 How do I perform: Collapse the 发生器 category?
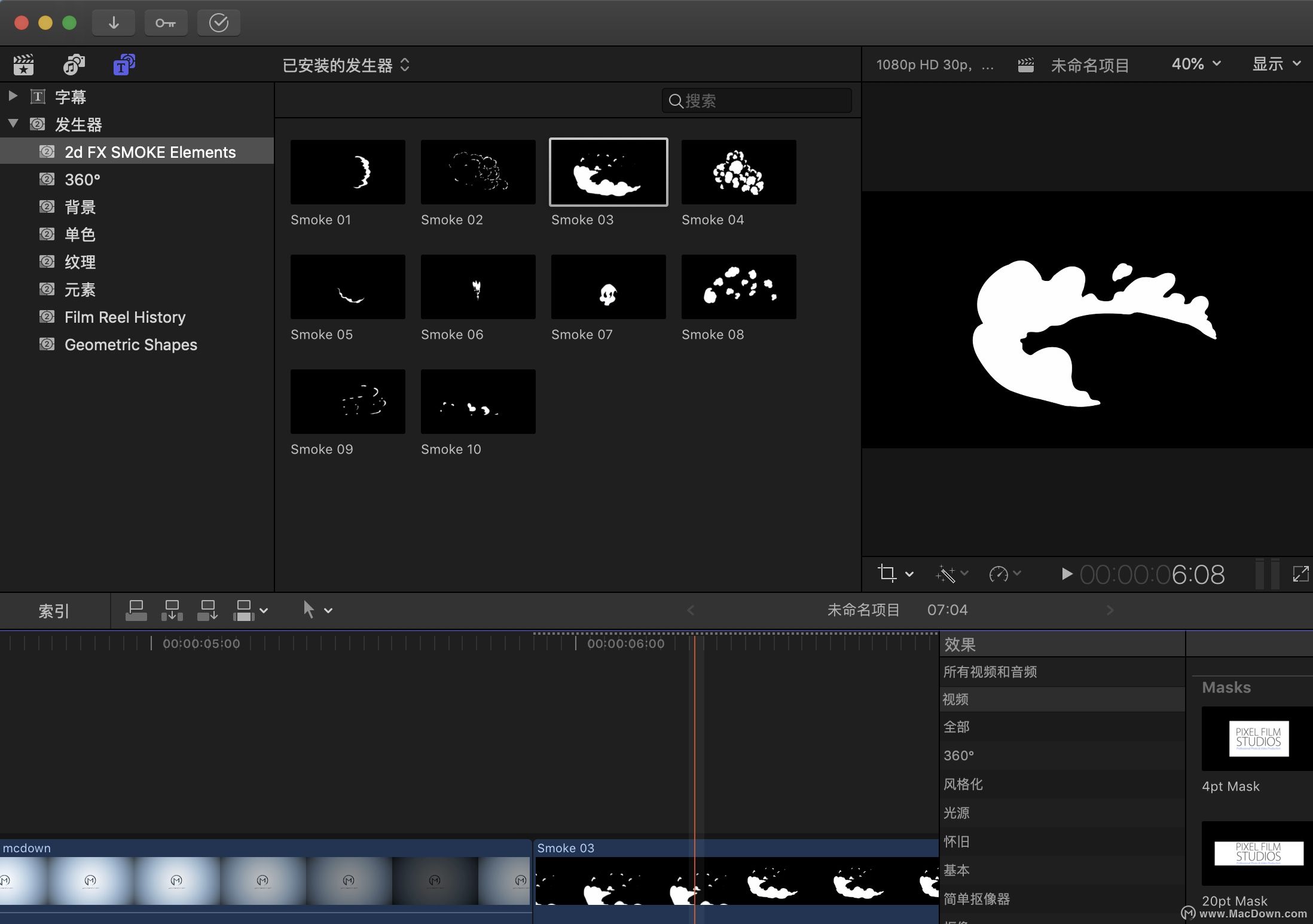[13, 124]
